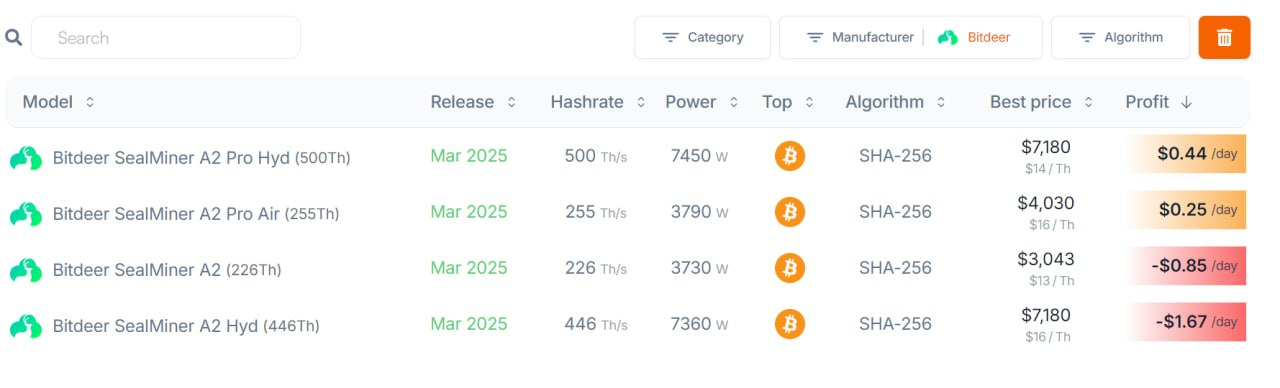The height and width of the screenshot is (388, 1280).
Task: Click into the Search input field
Action: tap(166, 38)
